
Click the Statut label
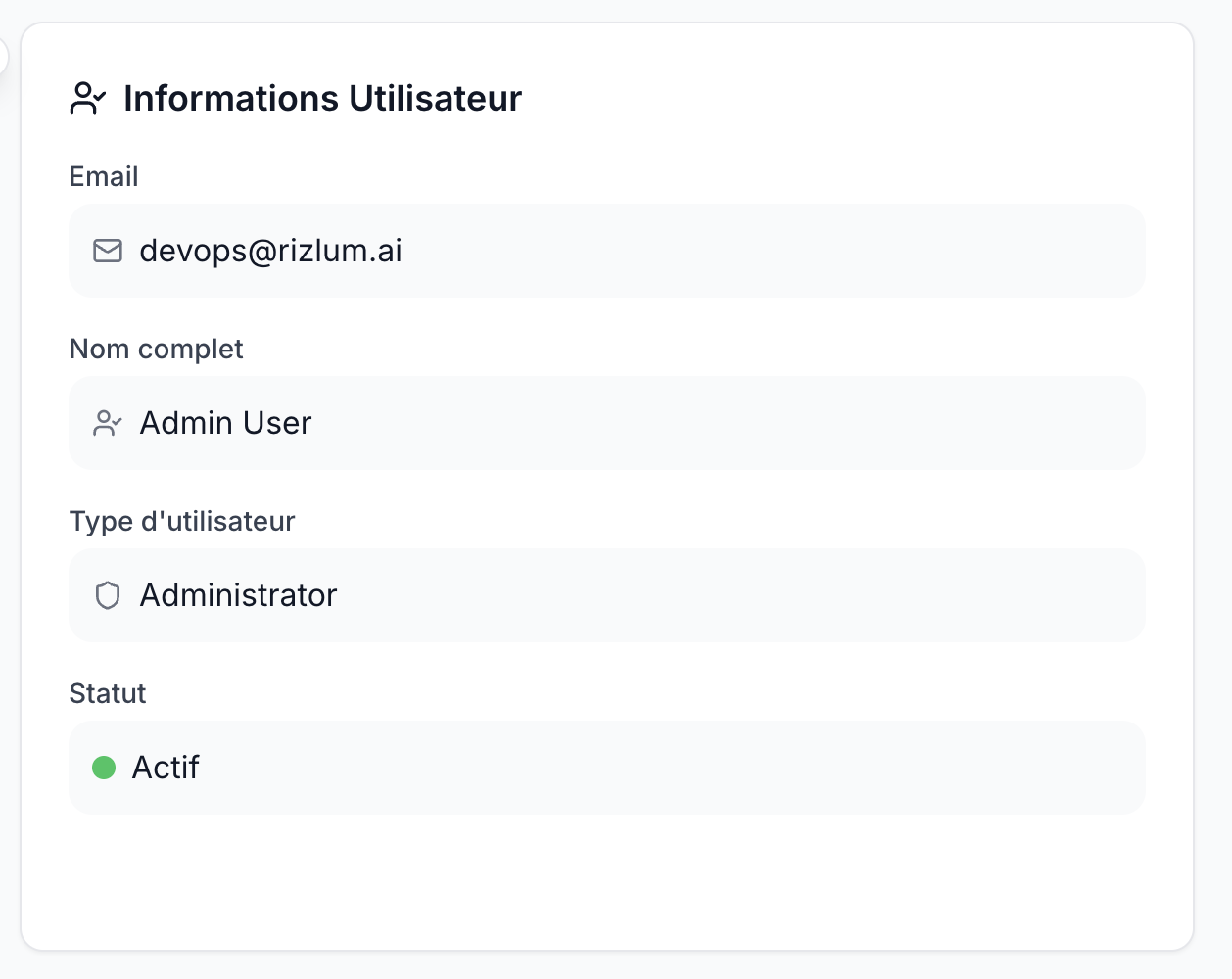(108, 693)
